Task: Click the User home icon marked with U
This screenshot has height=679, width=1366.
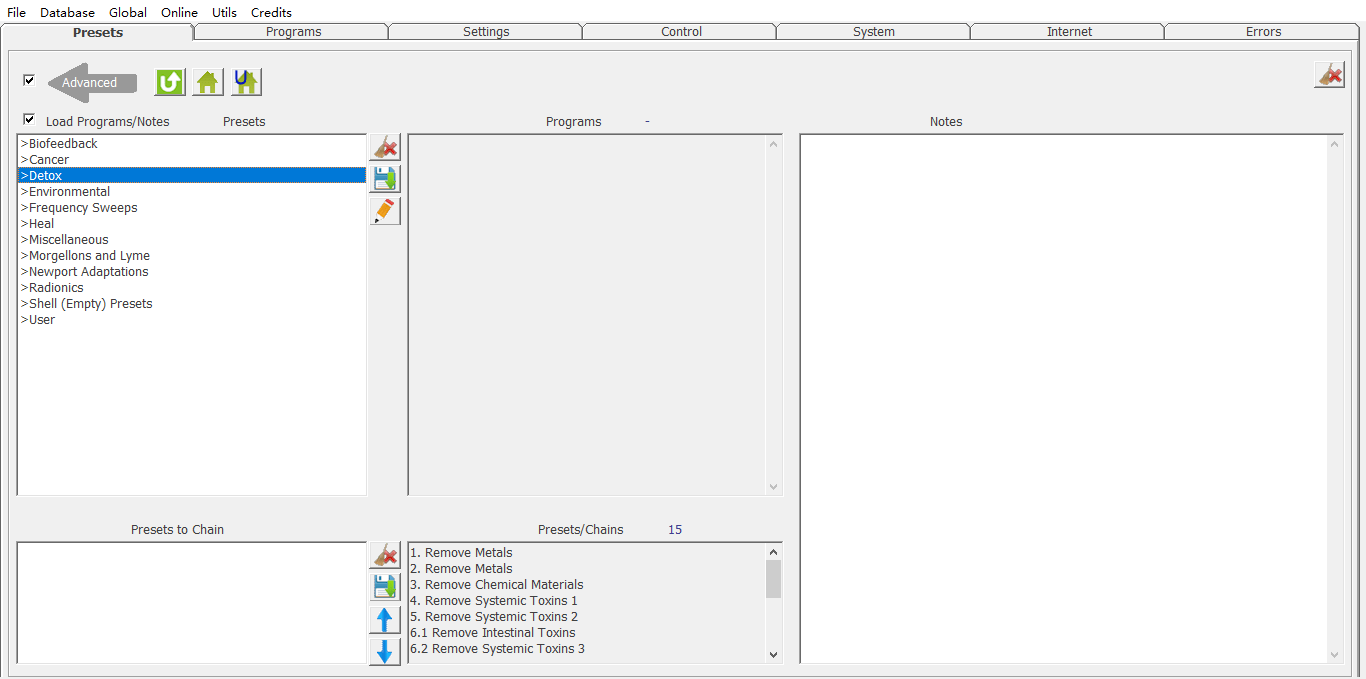Action: point(246,82)
